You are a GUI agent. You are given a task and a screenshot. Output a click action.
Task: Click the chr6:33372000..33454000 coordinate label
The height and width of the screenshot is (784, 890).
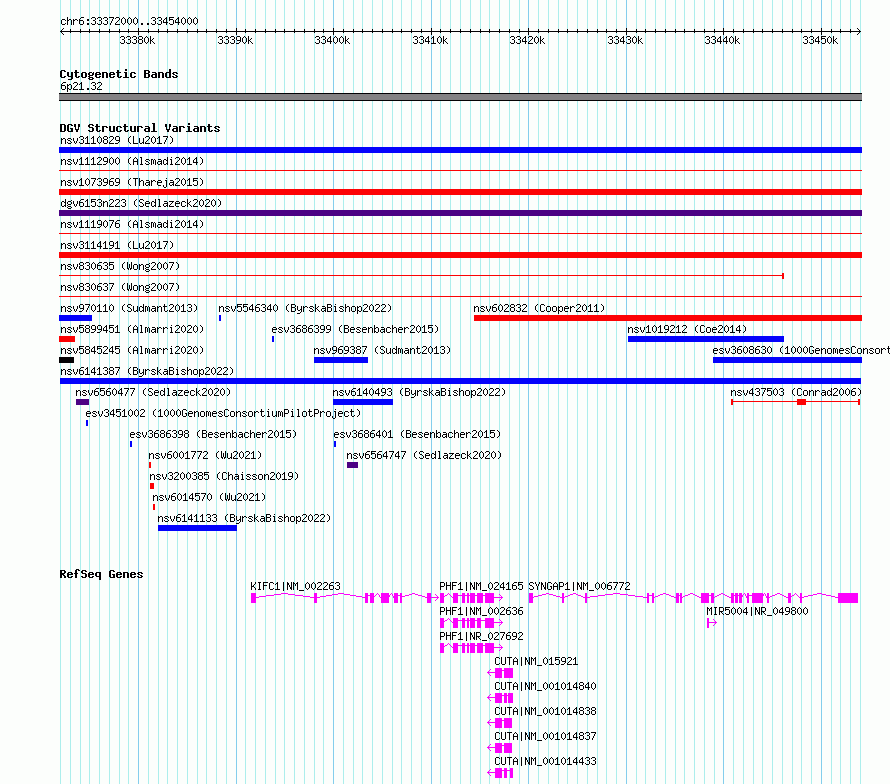tap(129, 22)
